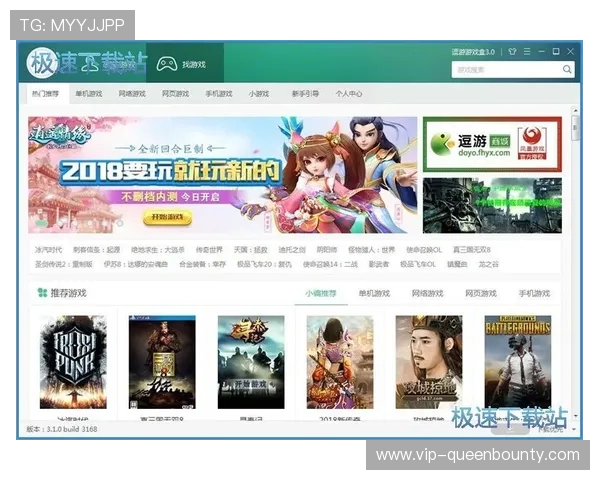Screen dimensions: 600x480
Task: Select the 小编推荐 recommendation tab
Action: point(321,294)
